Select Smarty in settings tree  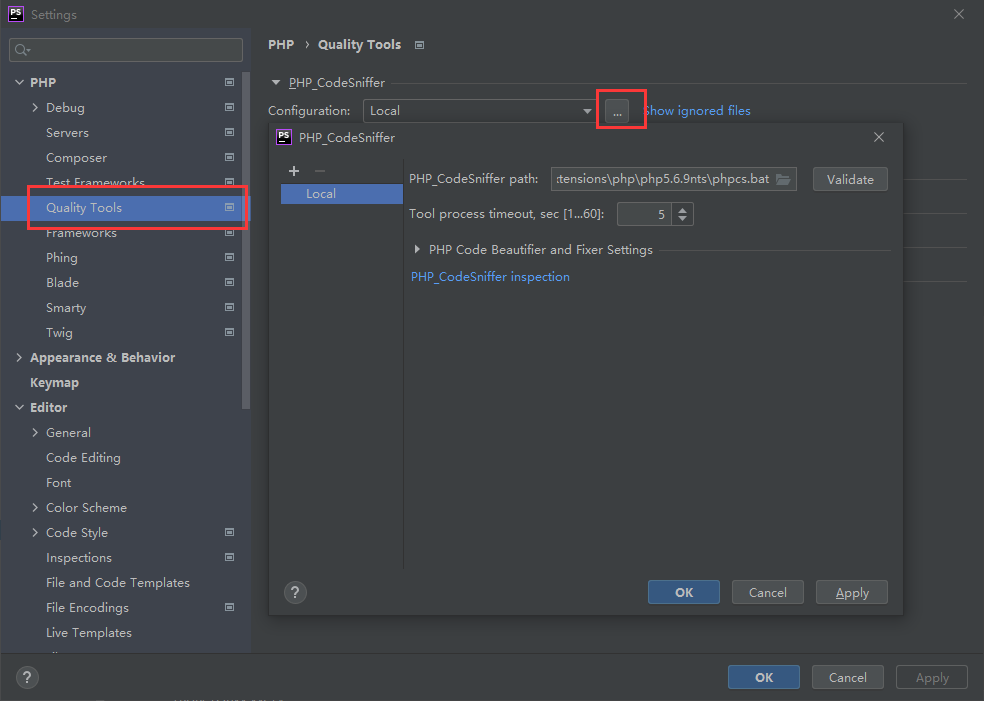[x=66, y=308]
